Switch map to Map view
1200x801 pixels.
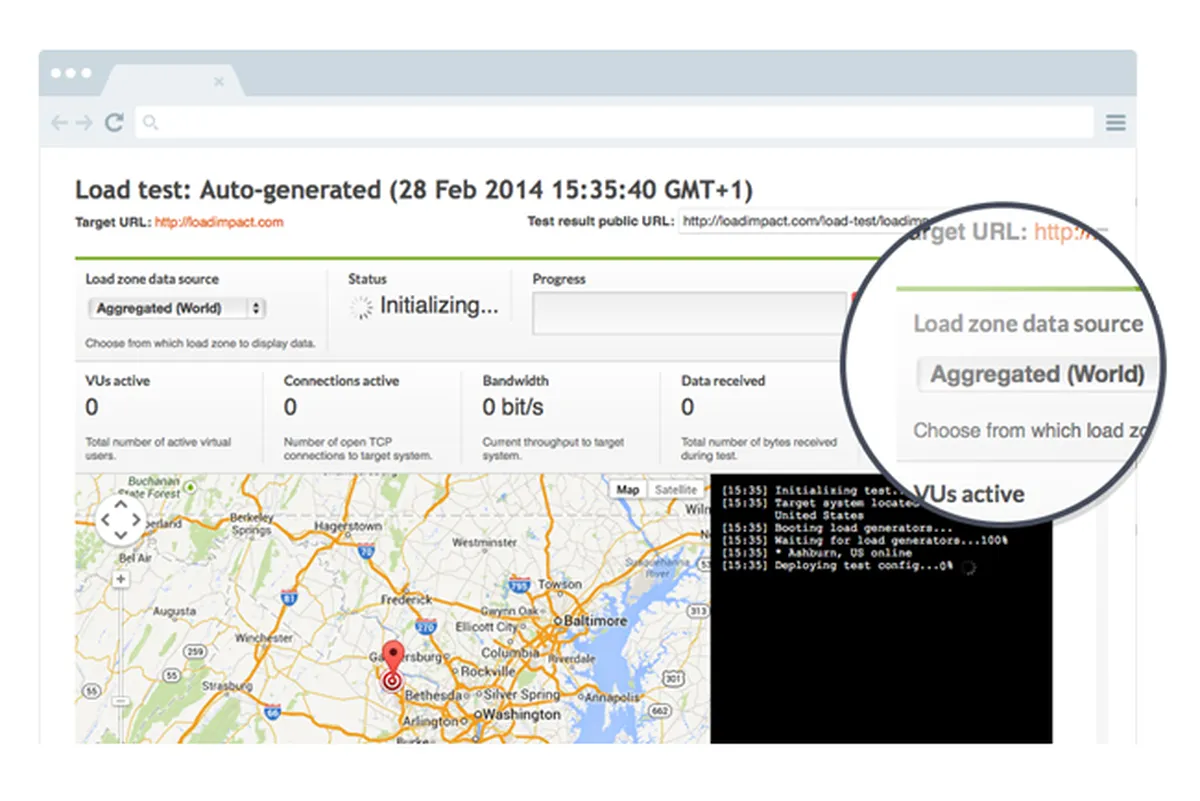628,490
